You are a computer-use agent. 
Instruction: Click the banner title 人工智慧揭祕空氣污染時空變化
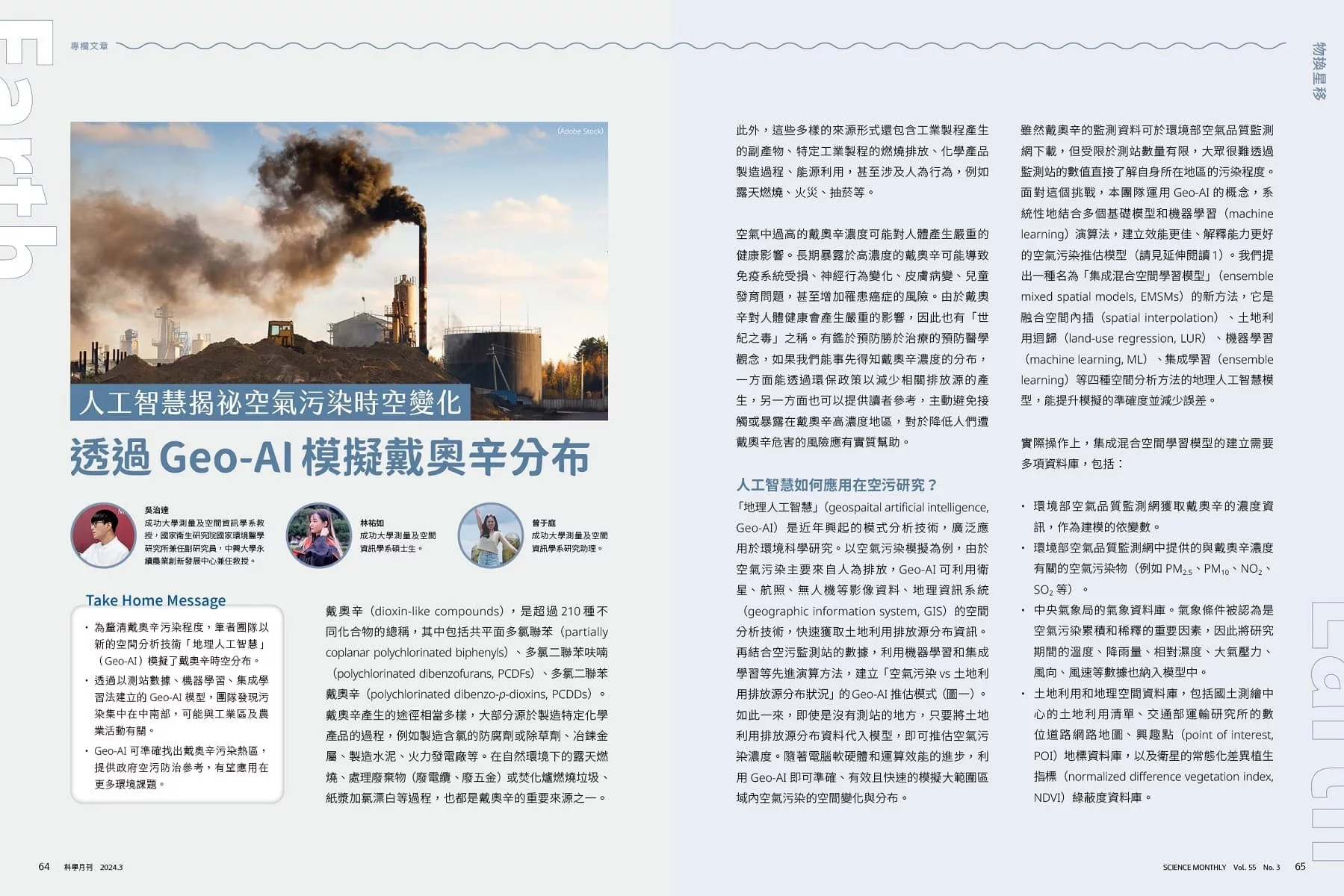[x=270, y=402]
